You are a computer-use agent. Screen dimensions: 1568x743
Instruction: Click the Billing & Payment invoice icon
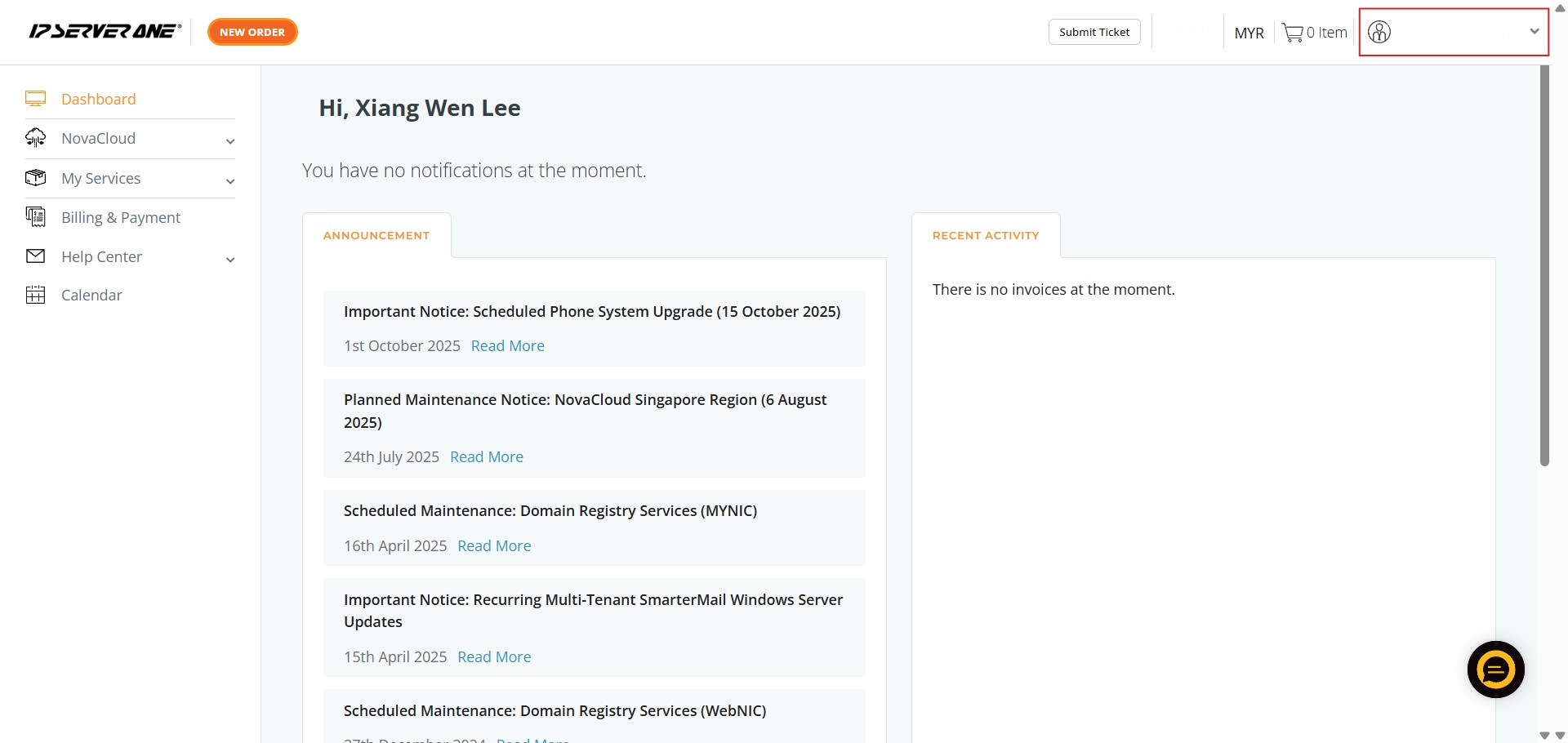coord(35,217)
